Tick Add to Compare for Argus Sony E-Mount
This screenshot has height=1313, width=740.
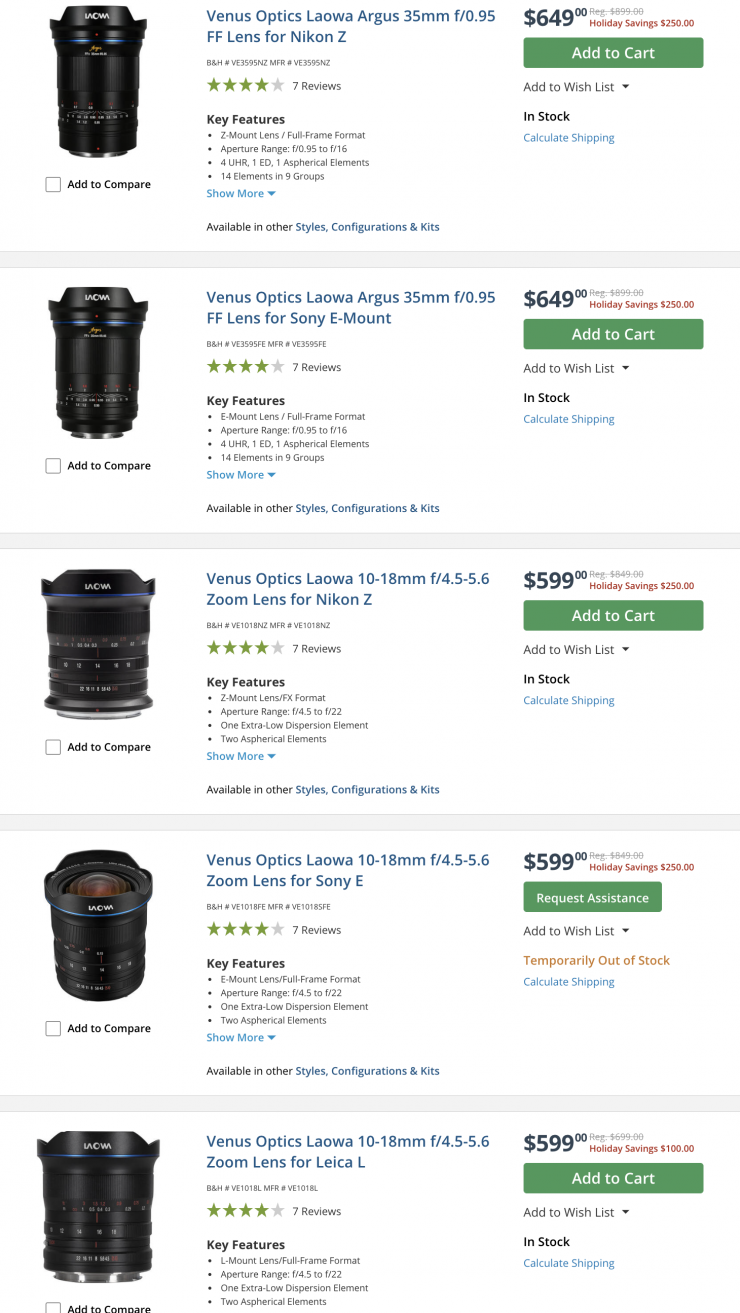tap(54, 466)
